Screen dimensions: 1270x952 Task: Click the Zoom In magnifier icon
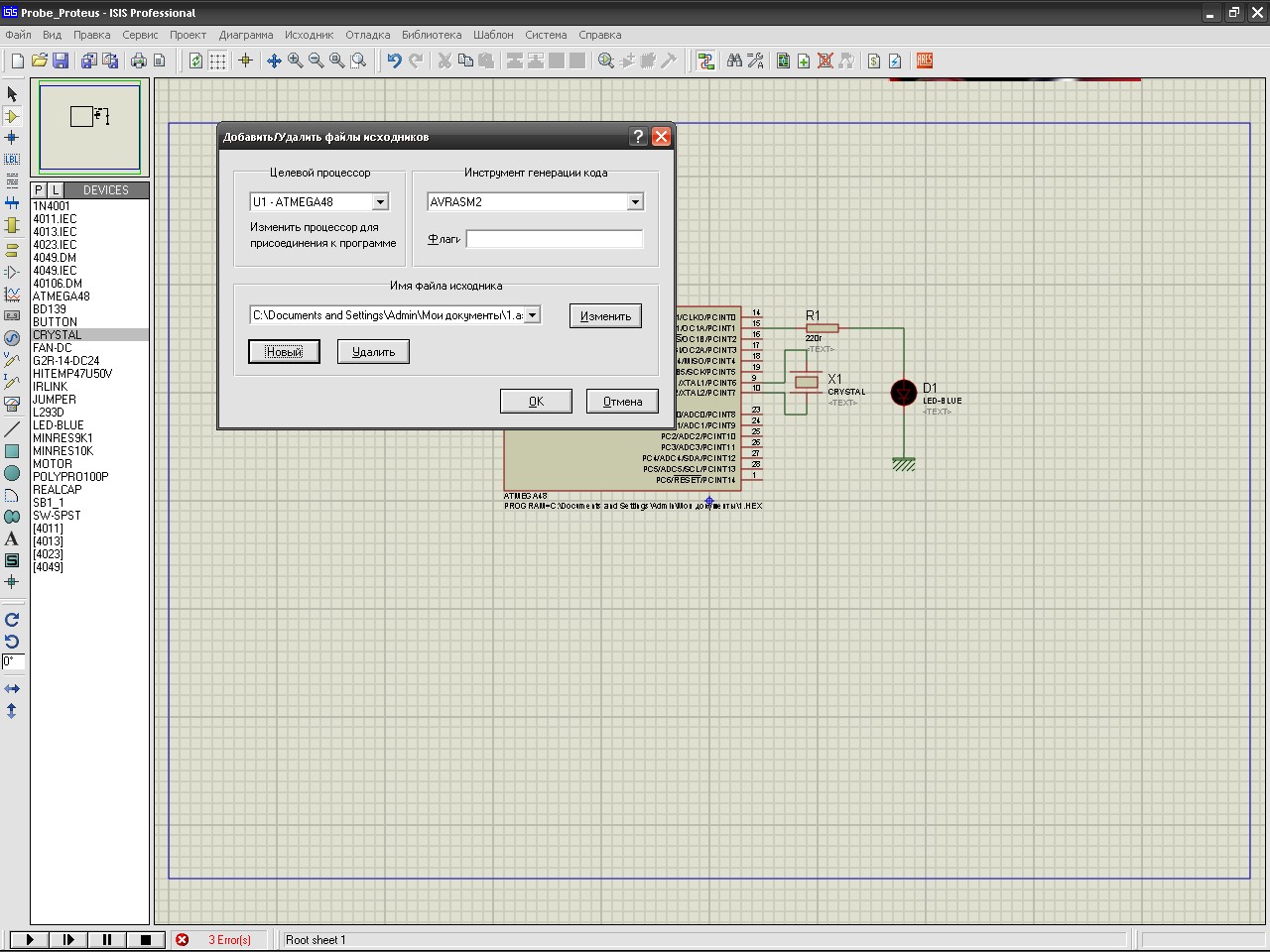point(295,60)
